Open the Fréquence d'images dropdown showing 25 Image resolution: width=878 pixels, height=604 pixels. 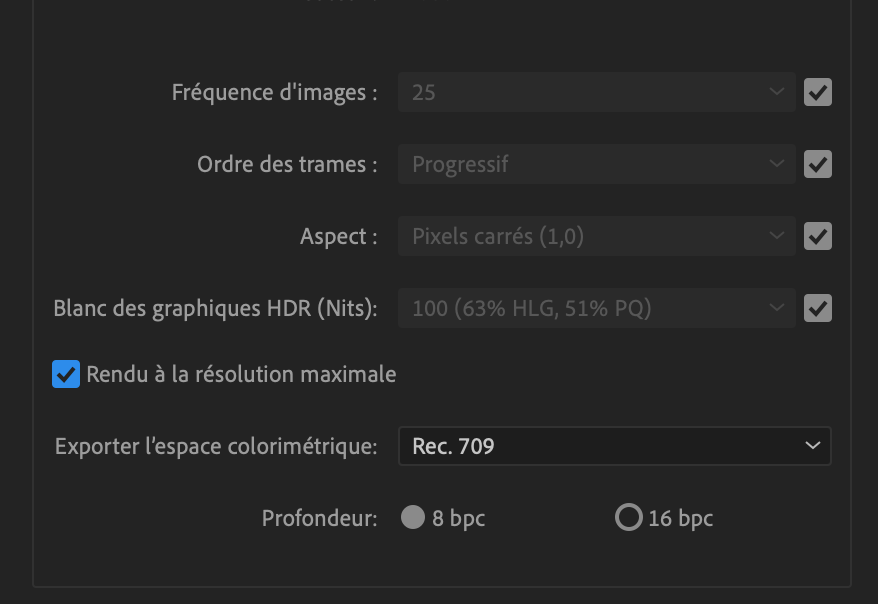(x=596, y=93)
